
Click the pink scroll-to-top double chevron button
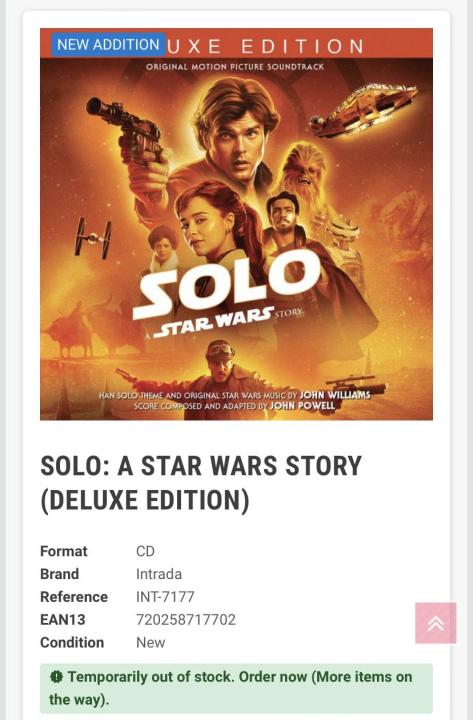435,623
